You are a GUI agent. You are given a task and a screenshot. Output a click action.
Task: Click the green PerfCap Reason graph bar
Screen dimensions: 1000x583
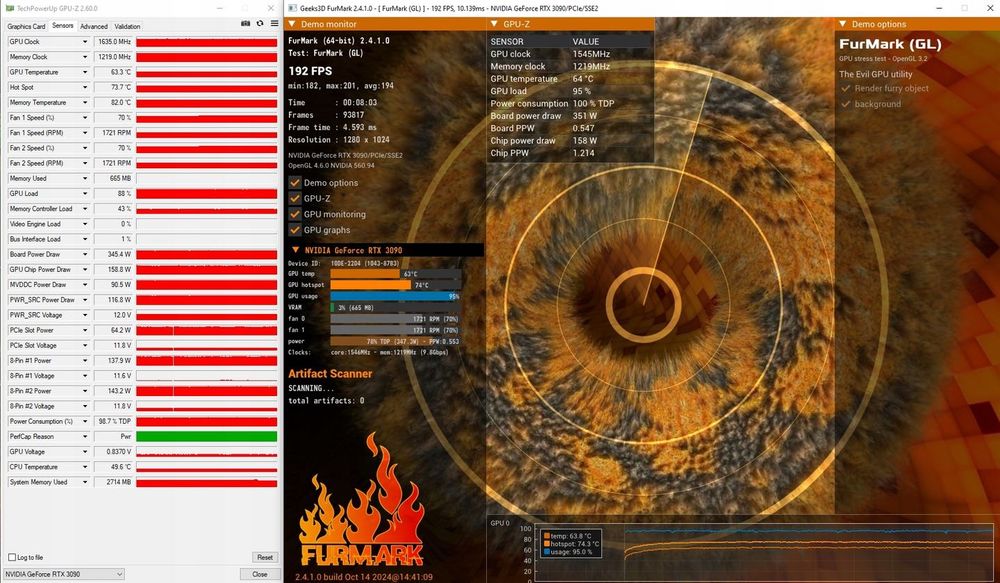207,436
